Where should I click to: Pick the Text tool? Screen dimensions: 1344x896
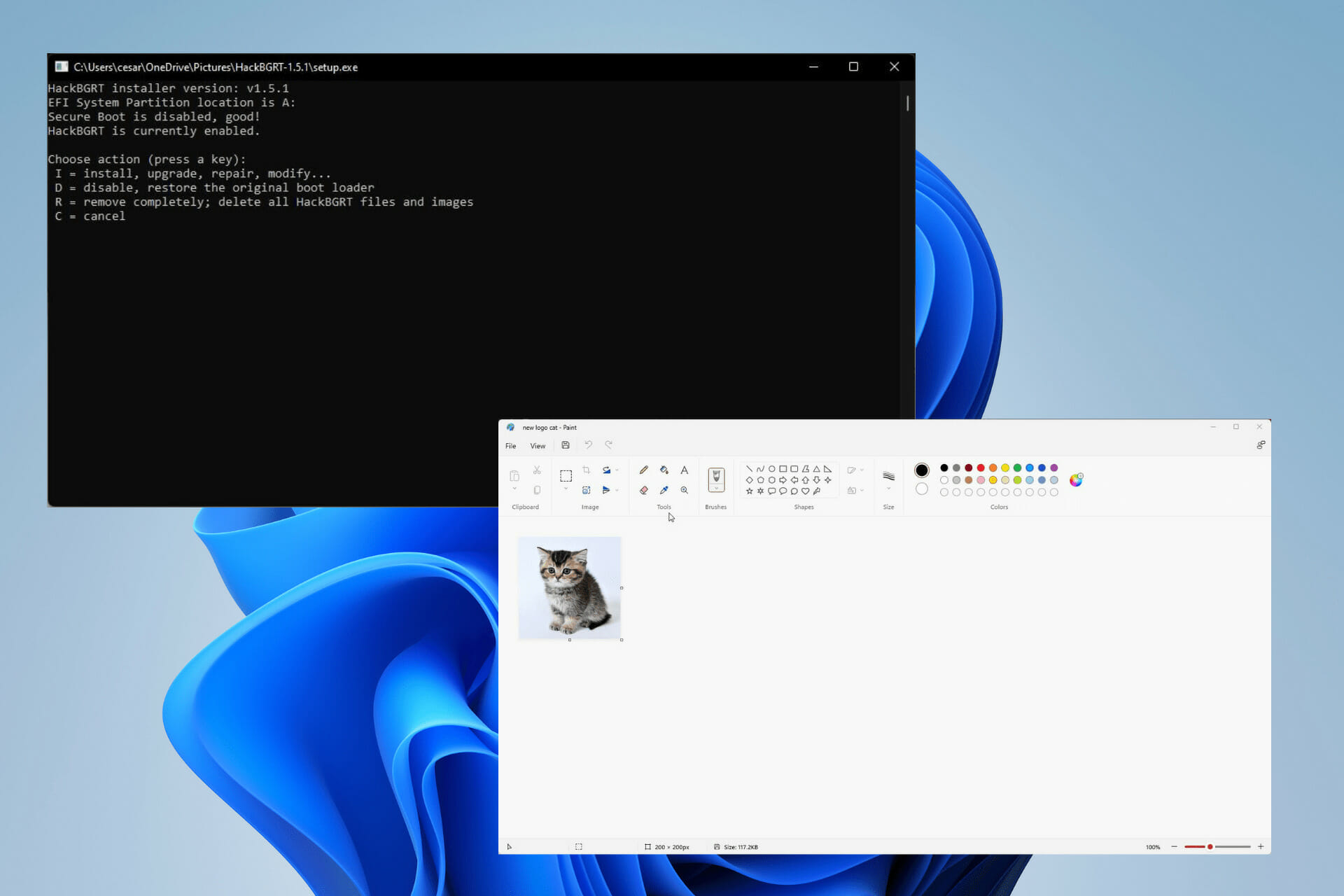coord(684,470)
